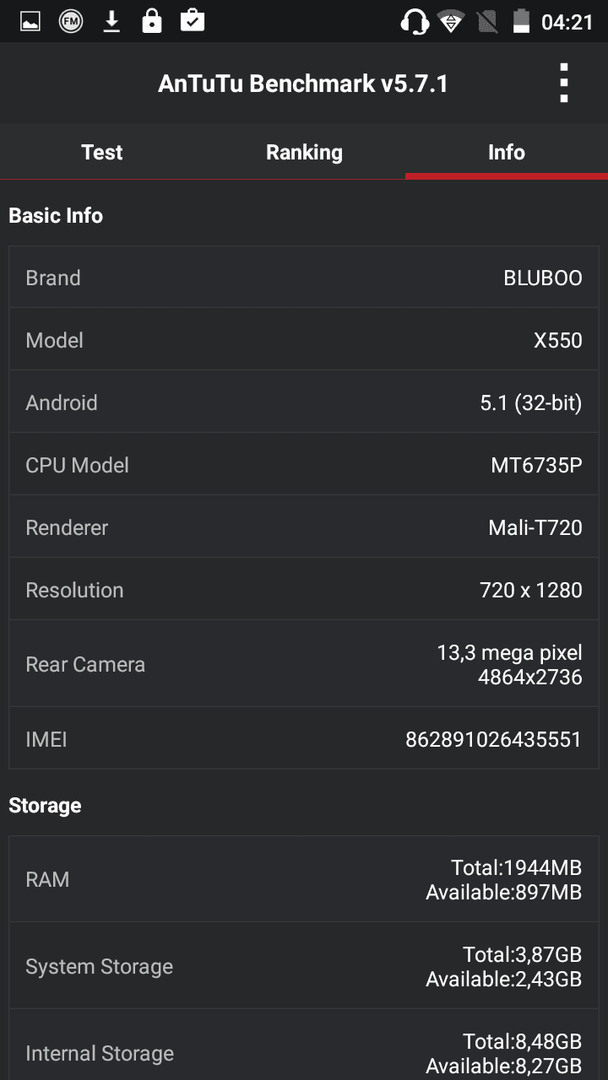Tap the Brand BLUBOO row
The height and width of the screenshot is (1080, 608).
[x=304, y=278]
